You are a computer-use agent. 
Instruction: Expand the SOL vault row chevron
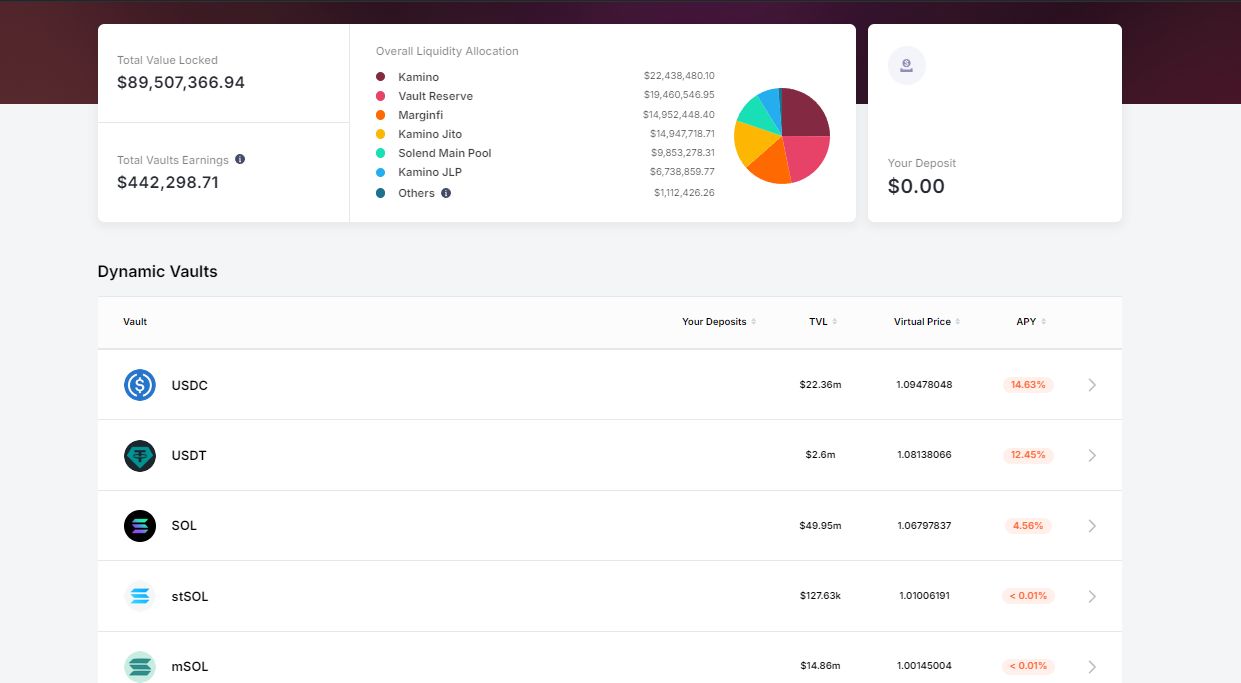point(1092,526)
